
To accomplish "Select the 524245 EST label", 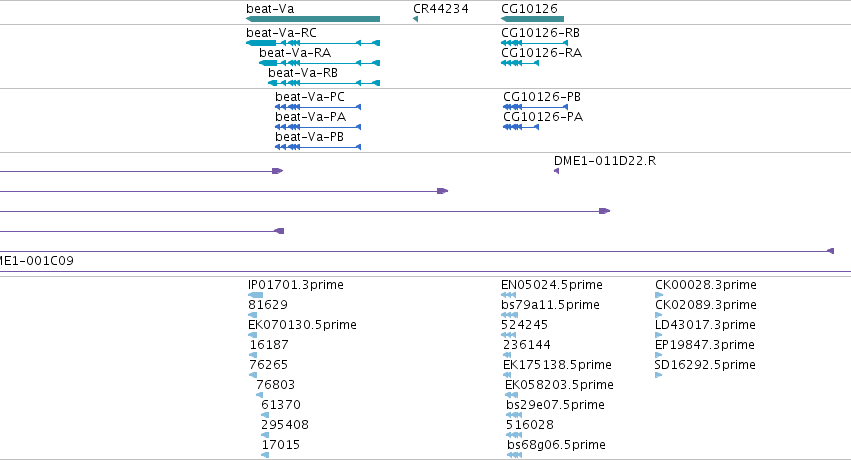I will [524, 325].
